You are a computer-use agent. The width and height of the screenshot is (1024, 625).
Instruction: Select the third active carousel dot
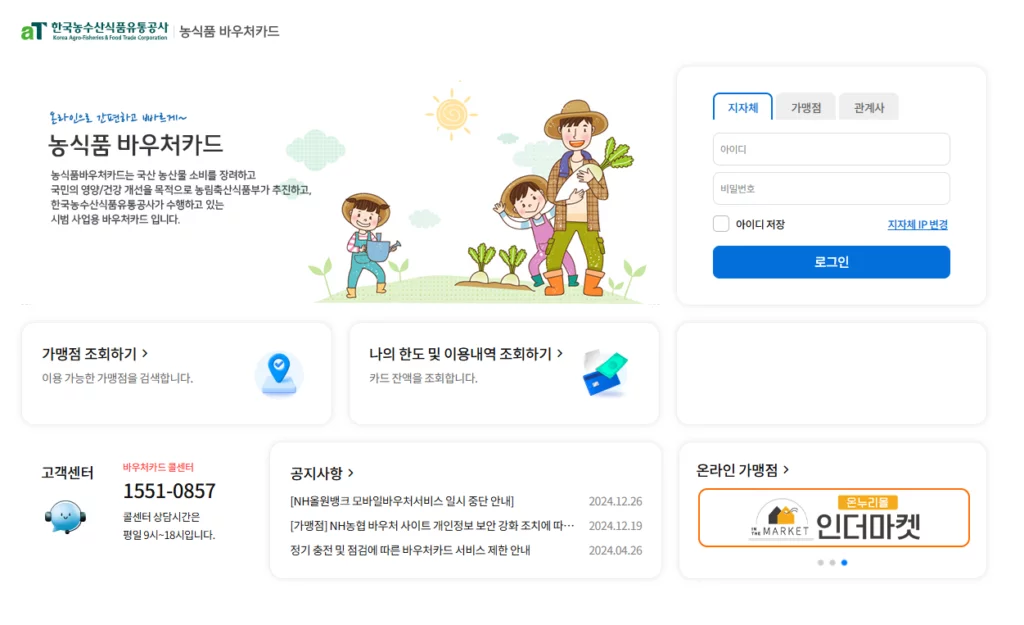tap(844, 562)
